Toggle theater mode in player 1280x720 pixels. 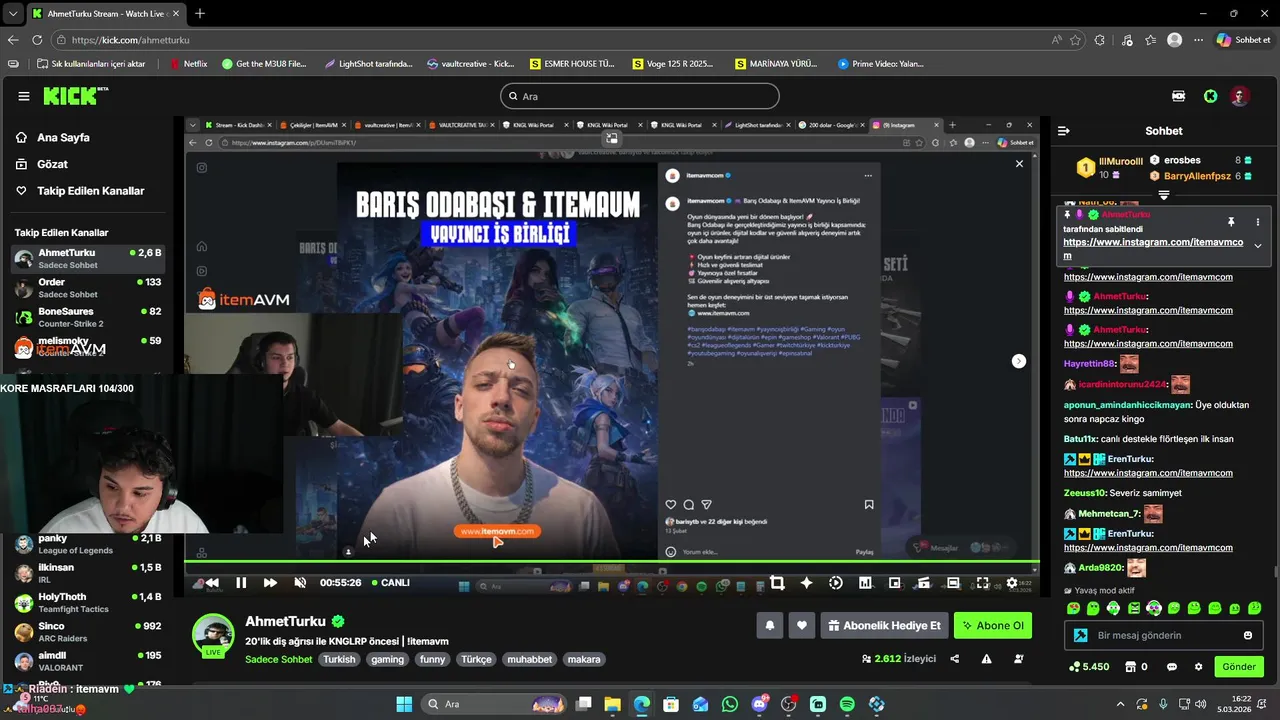tap(953, 583)
